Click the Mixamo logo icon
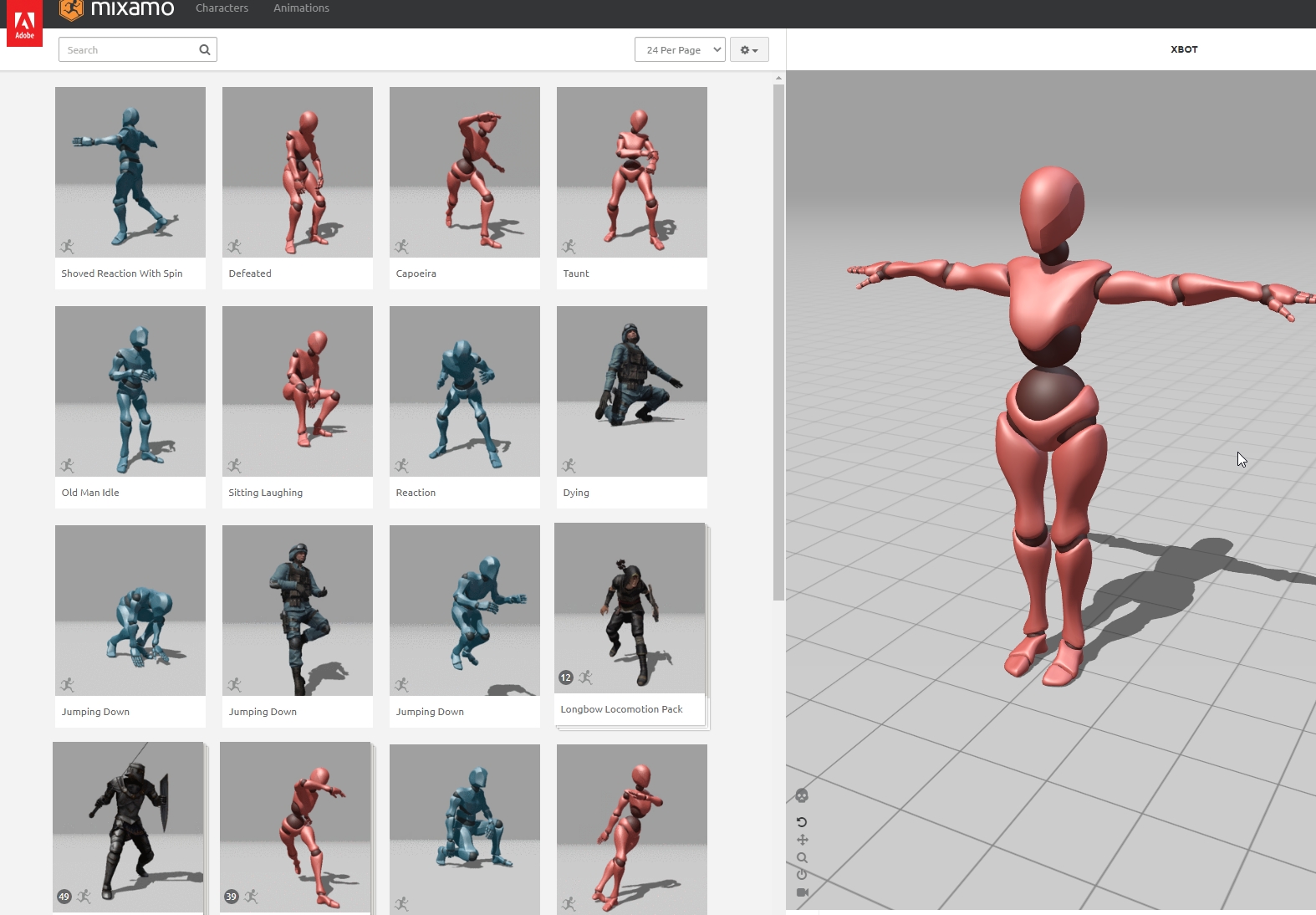 (72, 9)
